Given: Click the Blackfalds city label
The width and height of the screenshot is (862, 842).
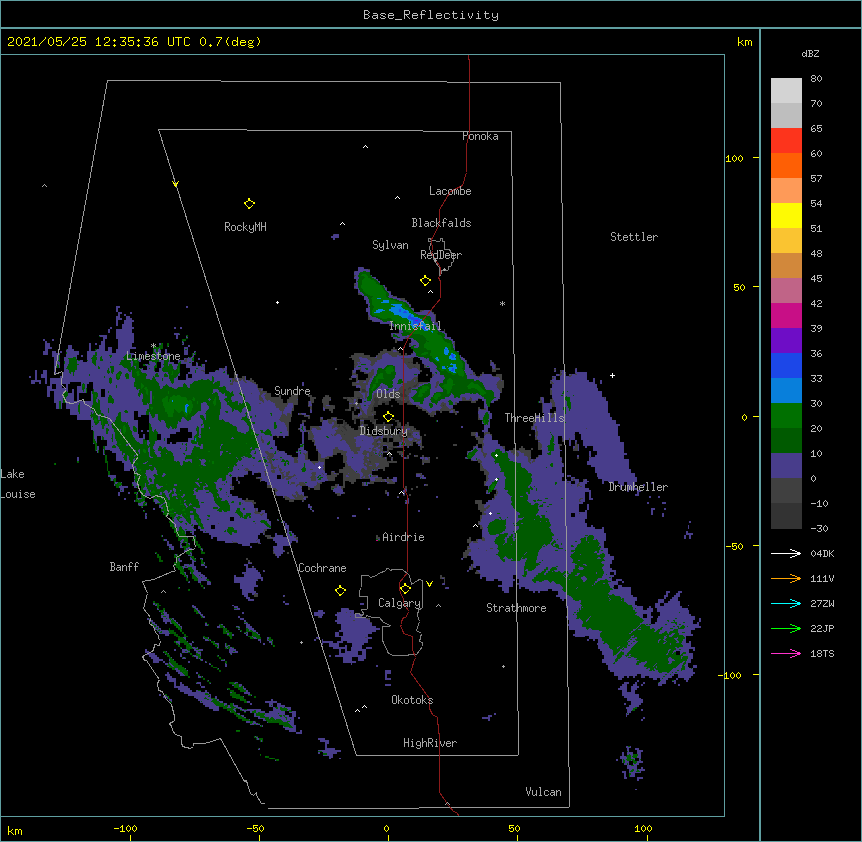Looking at the screenshot, I should point(441,223).
